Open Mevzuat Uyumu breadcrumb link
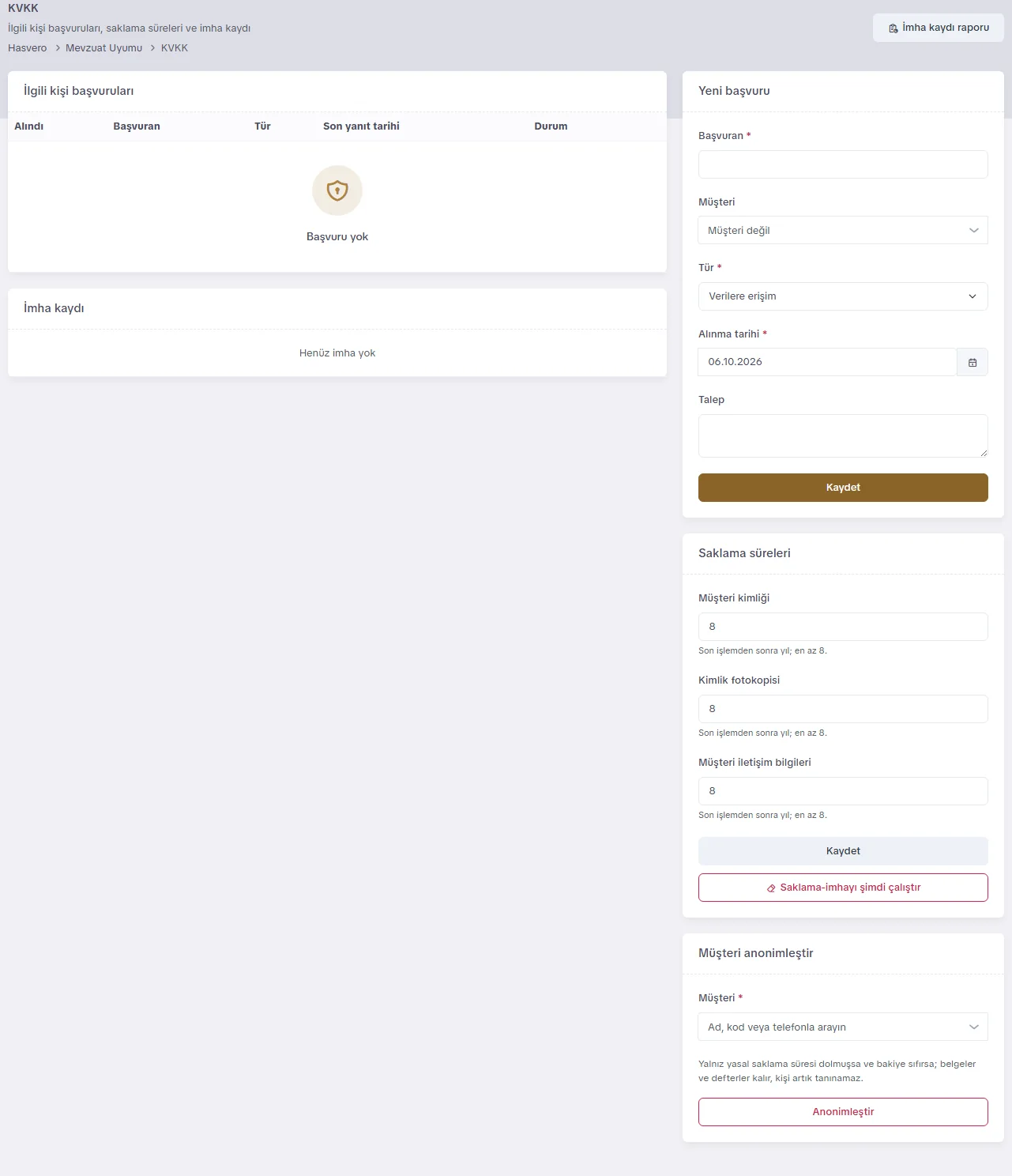1012x1176 pixels. pyautogui.click(x=103, y=48)
